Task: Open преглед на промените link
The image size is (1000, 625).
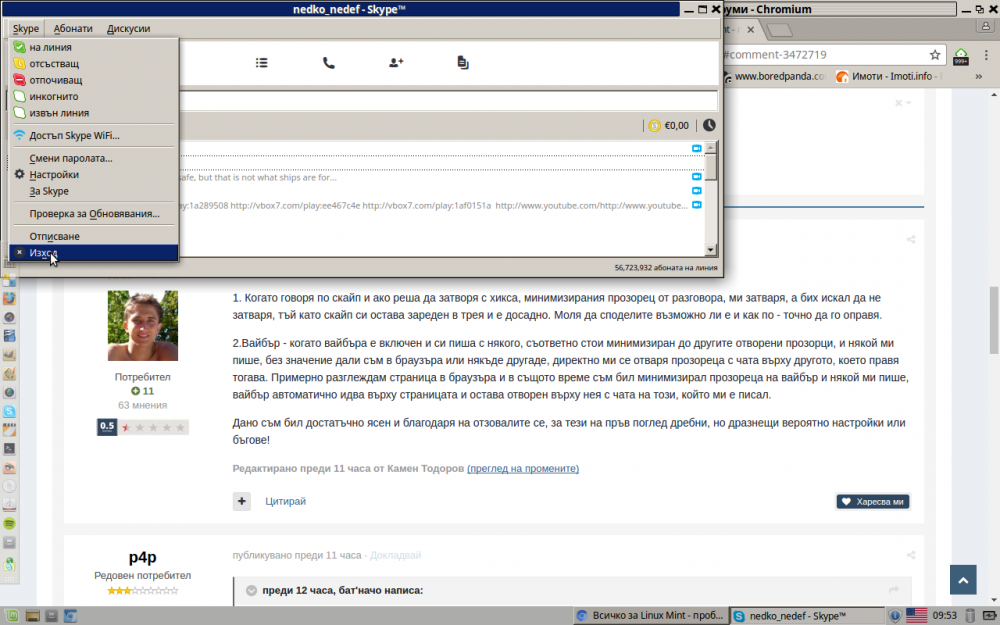Action: (523, 468)
